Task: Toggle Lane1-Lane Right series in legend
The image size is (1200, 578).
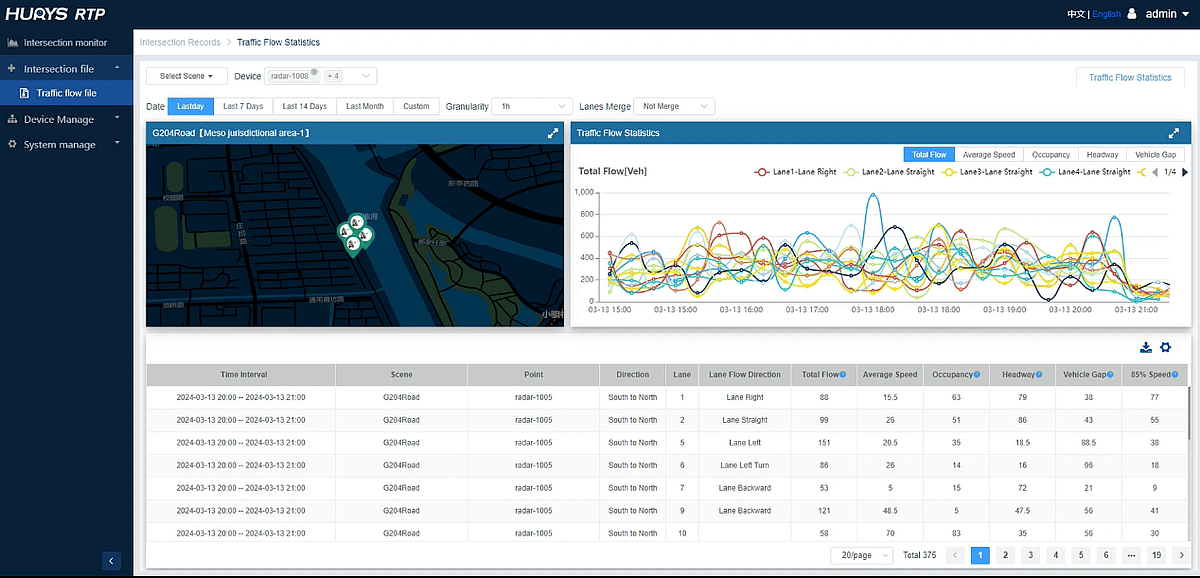Action: point(796,172)
